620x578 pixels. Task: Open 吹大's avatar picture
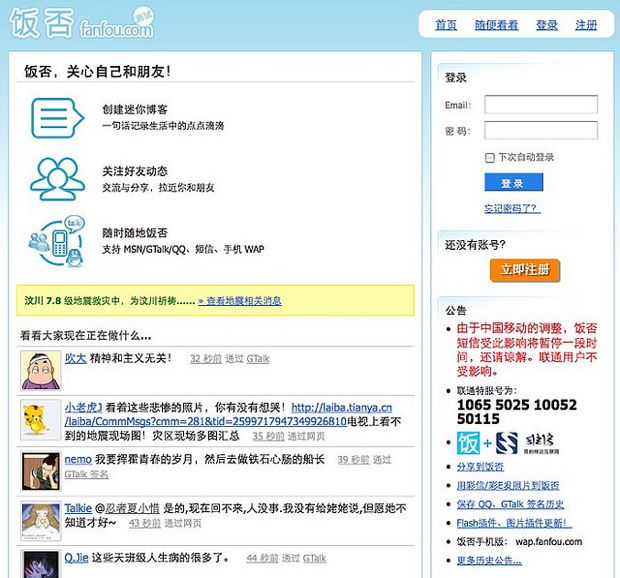39,370
